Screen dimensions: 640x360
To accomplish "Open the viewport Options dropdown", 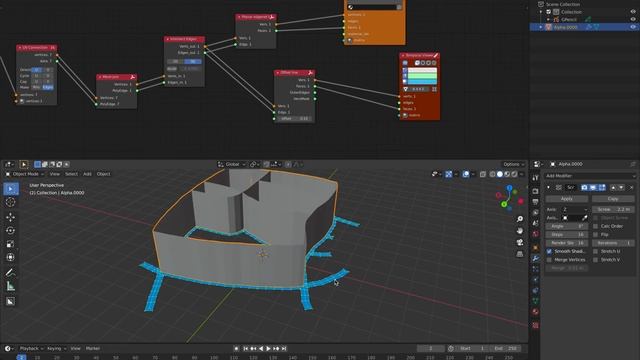I will tap(513, 164).
